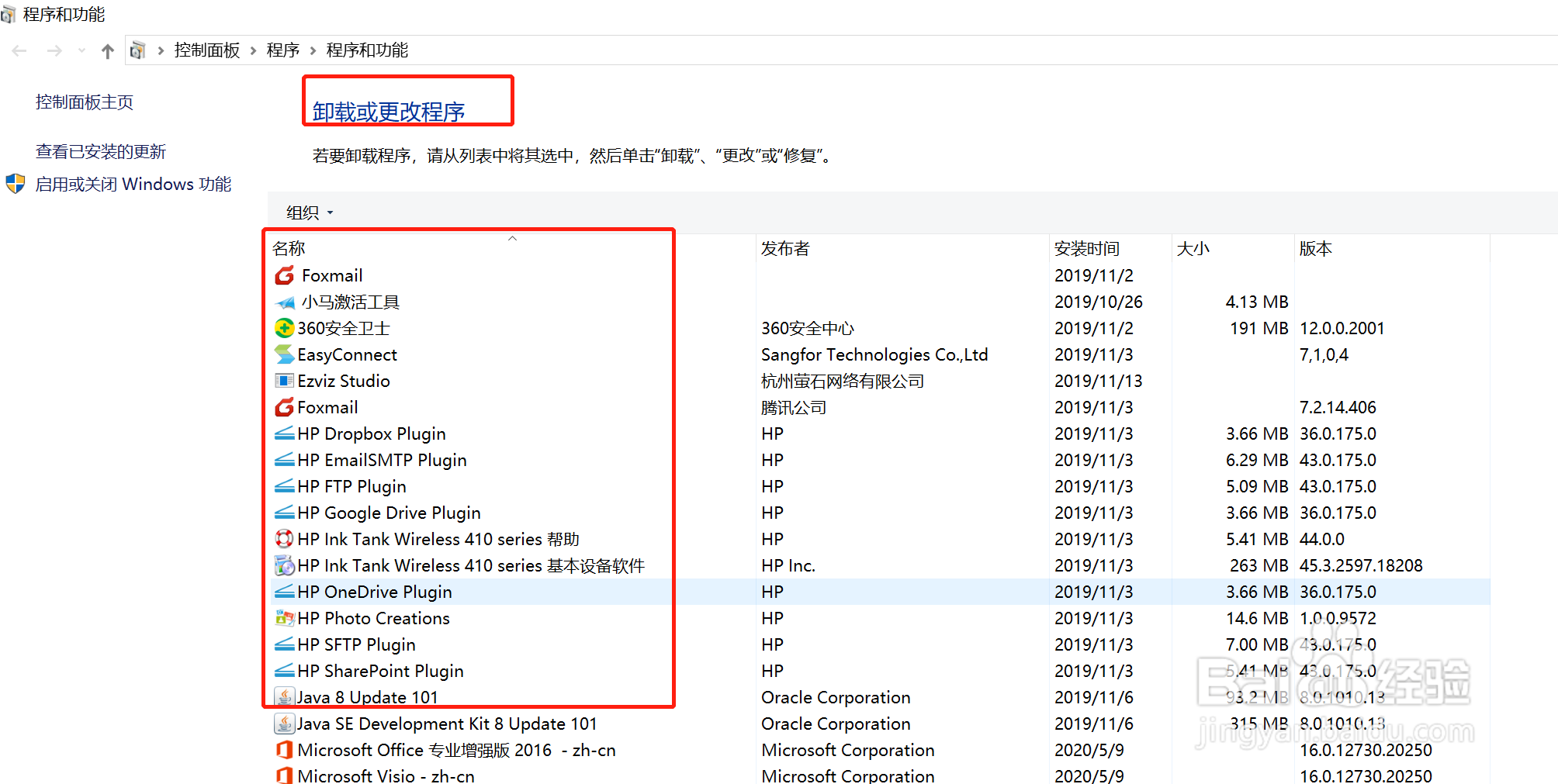Click version 45.3.2597.18208
This screenshot has width=1558, height=784.
click(1361, 565)
